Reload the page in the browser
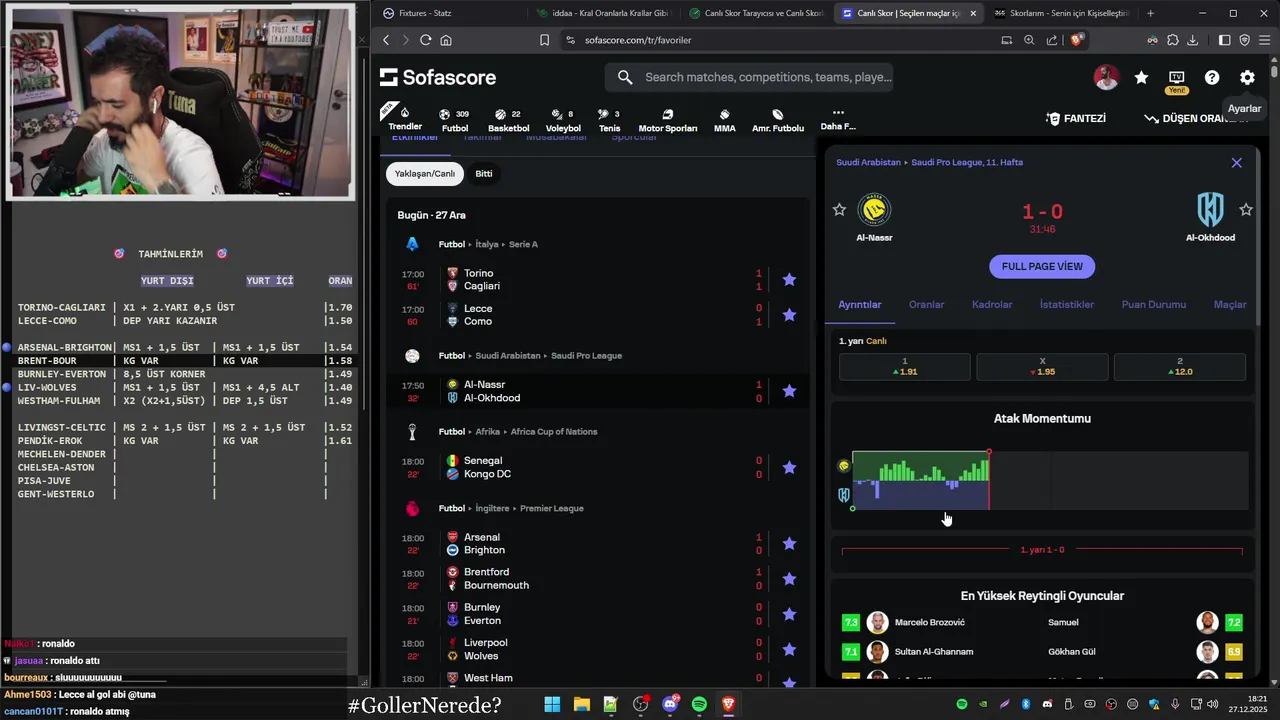Viewport: 1280px width, 720px height. 426,40
